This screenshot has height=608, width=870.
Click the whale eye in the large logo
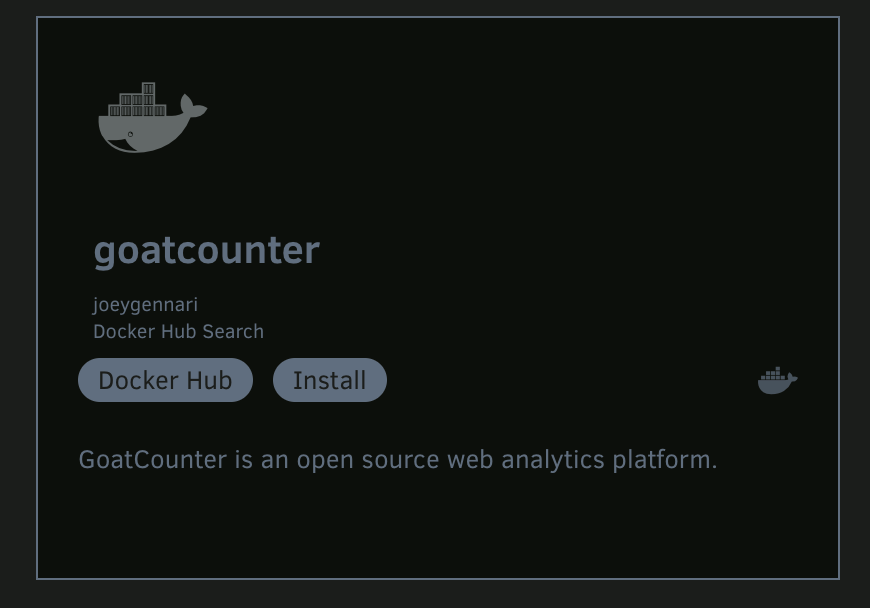pyautogui.click(x=130, y=134)
